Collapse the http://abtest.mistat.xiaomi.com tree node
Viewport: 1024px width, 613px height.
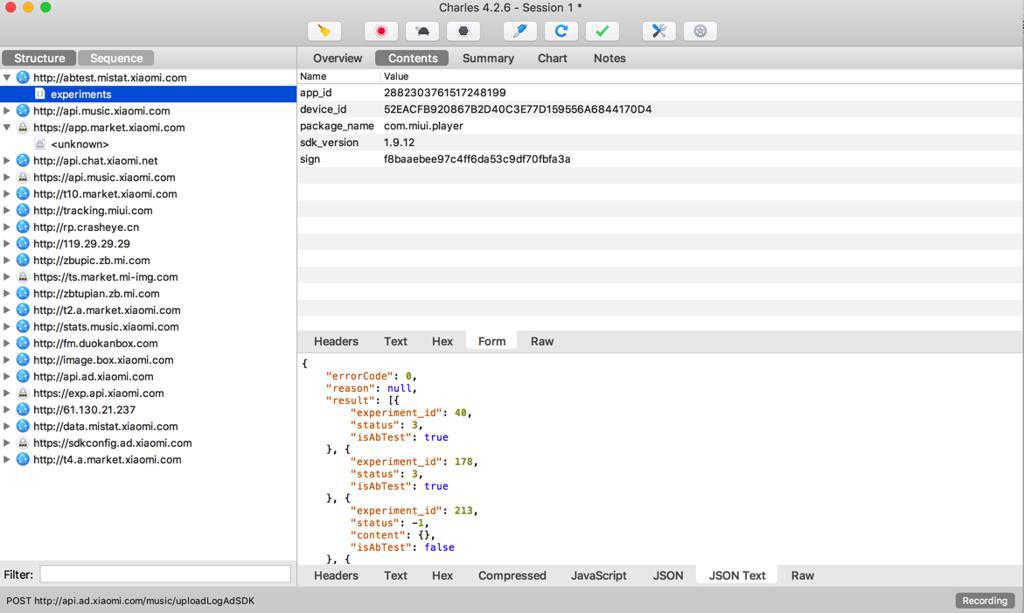7,77
